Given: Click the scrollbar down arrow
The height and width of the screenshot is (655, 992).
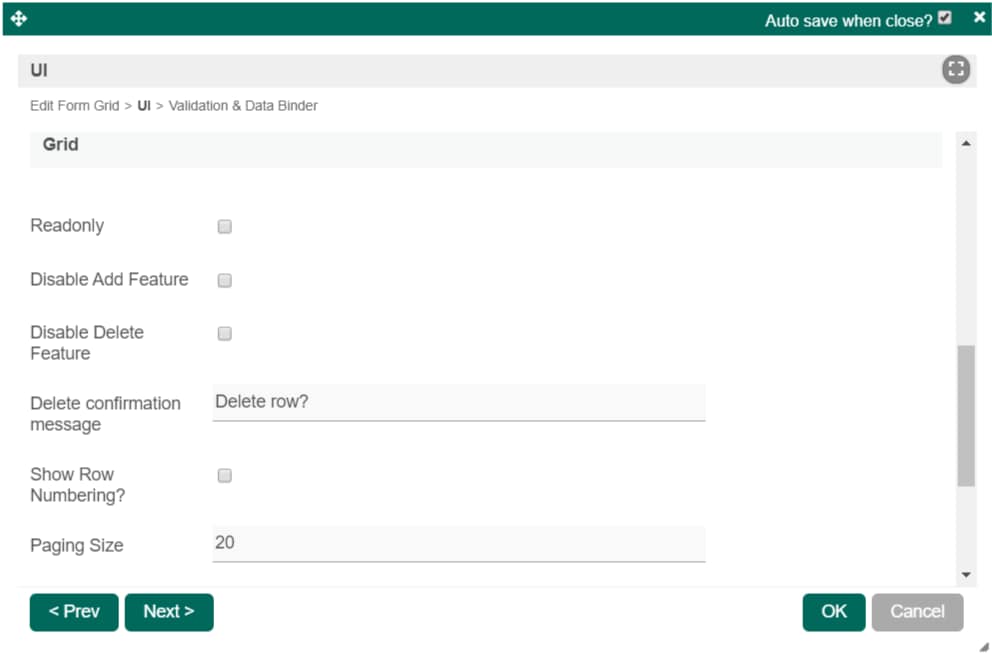Looking at the screenshot, I should (x=966, y=575).
